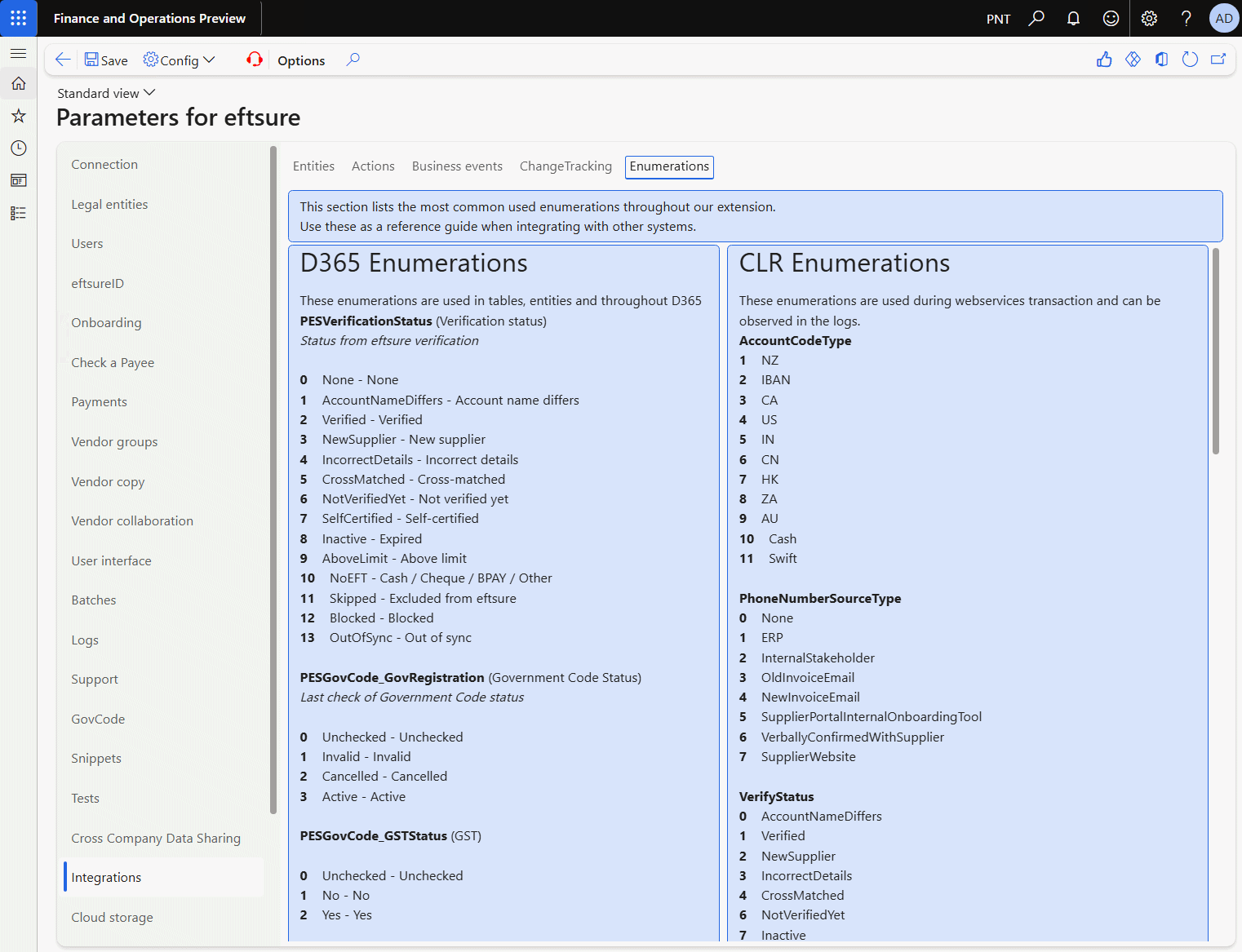Open the eftsureID section

[x=98, y=284]
